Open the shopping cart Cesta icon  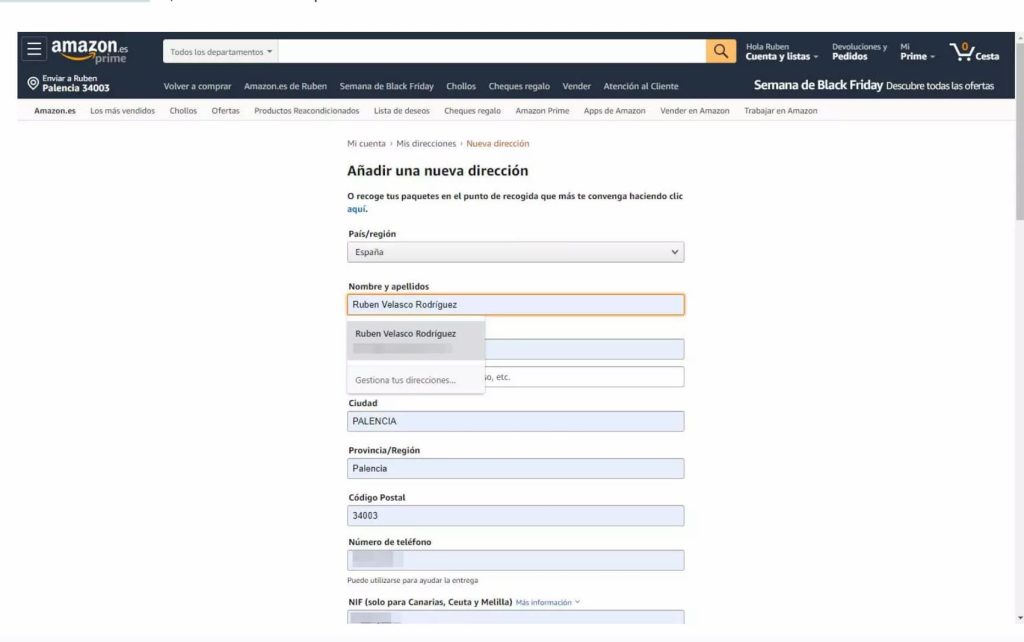click(x=974, y=52)
